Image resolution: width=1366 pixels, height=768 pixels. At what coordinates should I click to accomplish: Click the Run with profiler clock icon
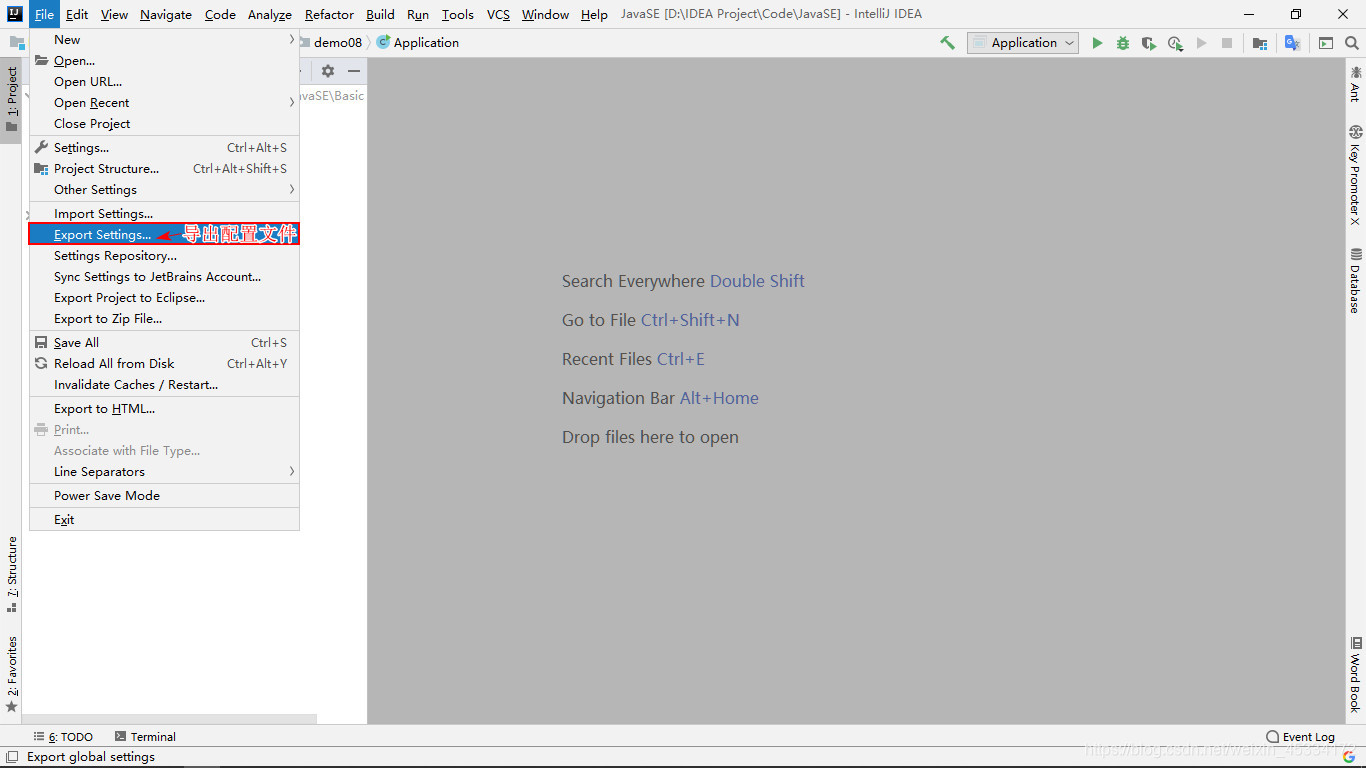[x=1175, y=43]
